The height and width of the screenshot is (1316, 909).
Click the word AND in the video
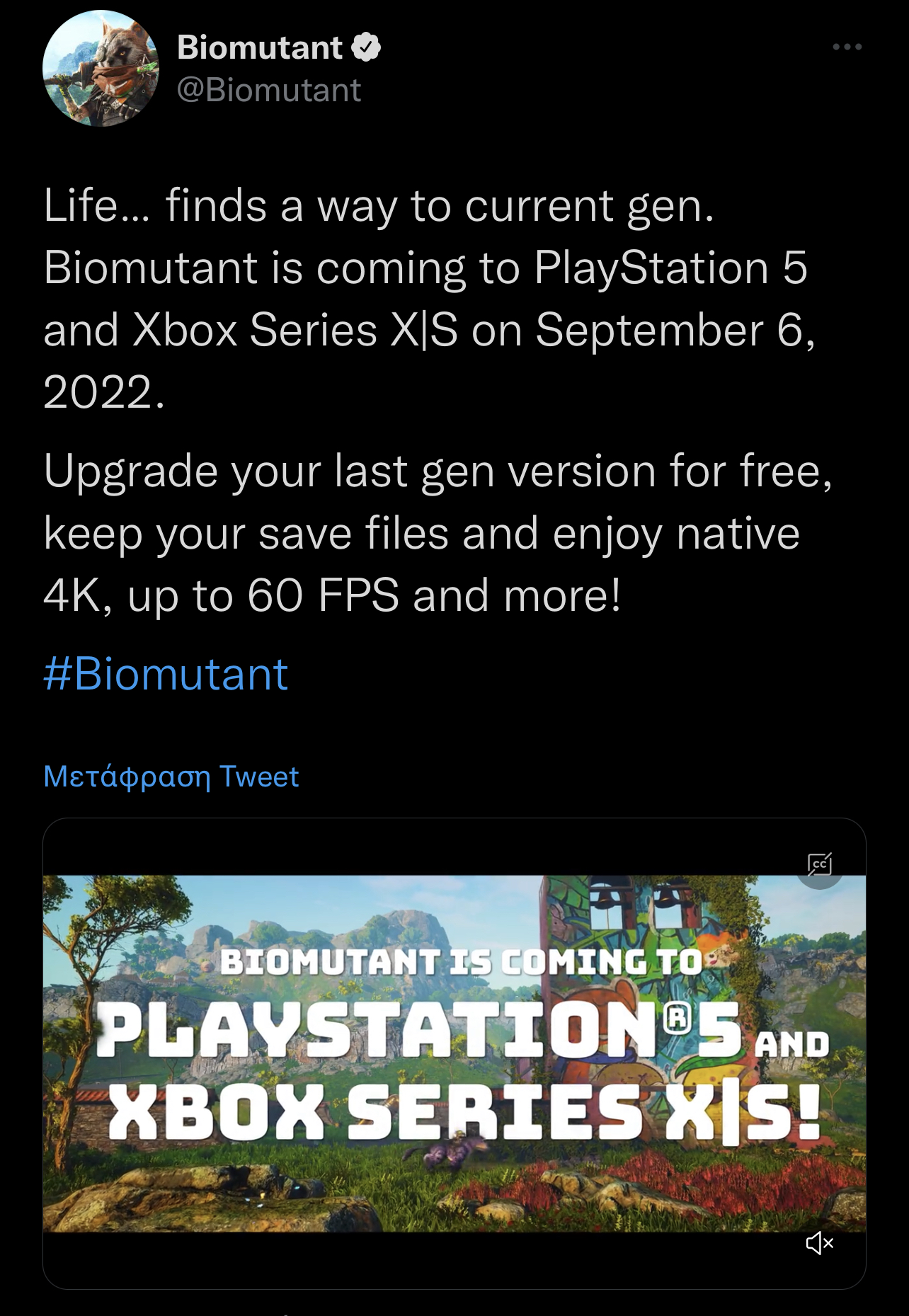pos(791,1044)
